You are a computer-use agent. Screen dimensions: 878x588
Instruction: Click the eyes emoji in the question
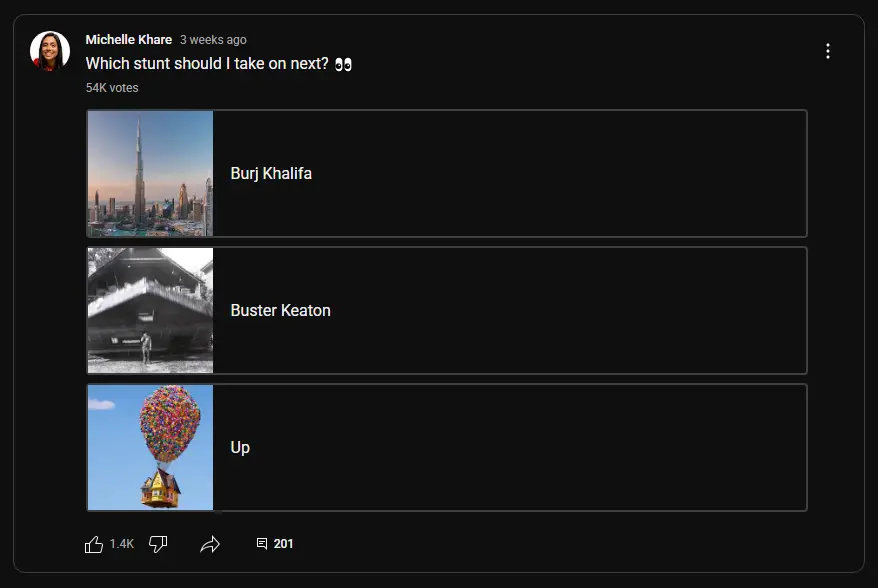pyautogui.click(x=344, y=64)
